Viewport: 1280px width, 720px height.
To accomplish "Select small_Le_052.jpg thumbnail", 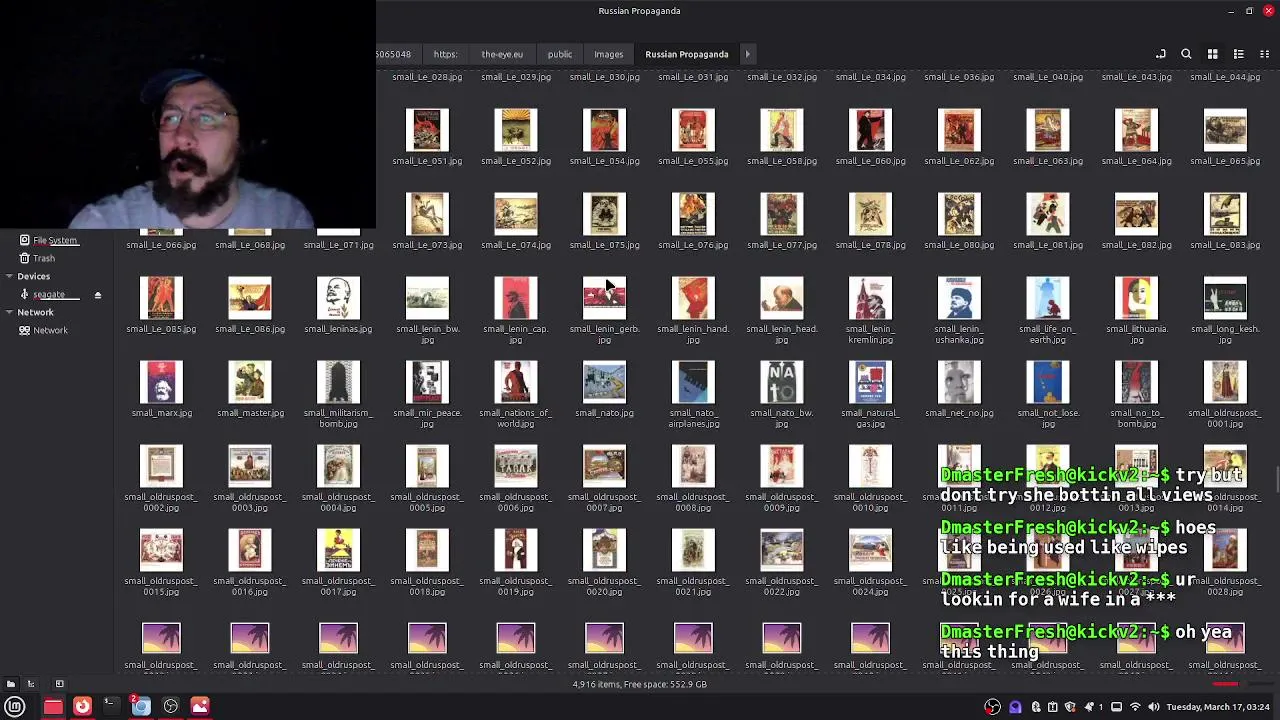I will (516, 130).
